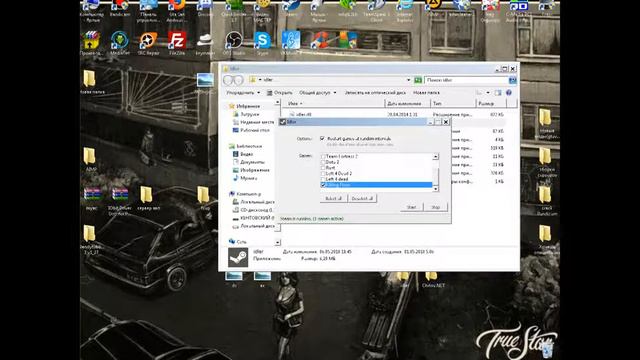The image size is (640, 360).
Task: Click Deselect all button in Idler
Action: (x=362, y=198)
